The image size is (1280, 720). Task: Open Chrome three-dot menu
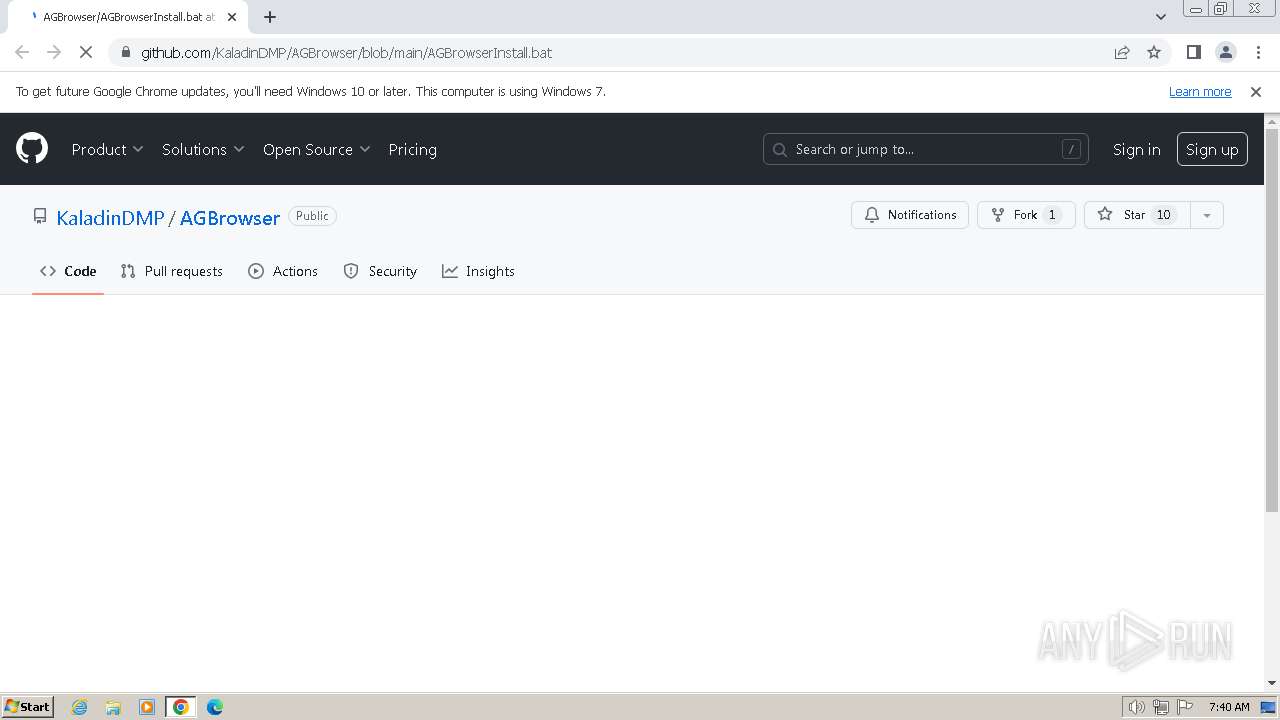(x=1257, y=52)
